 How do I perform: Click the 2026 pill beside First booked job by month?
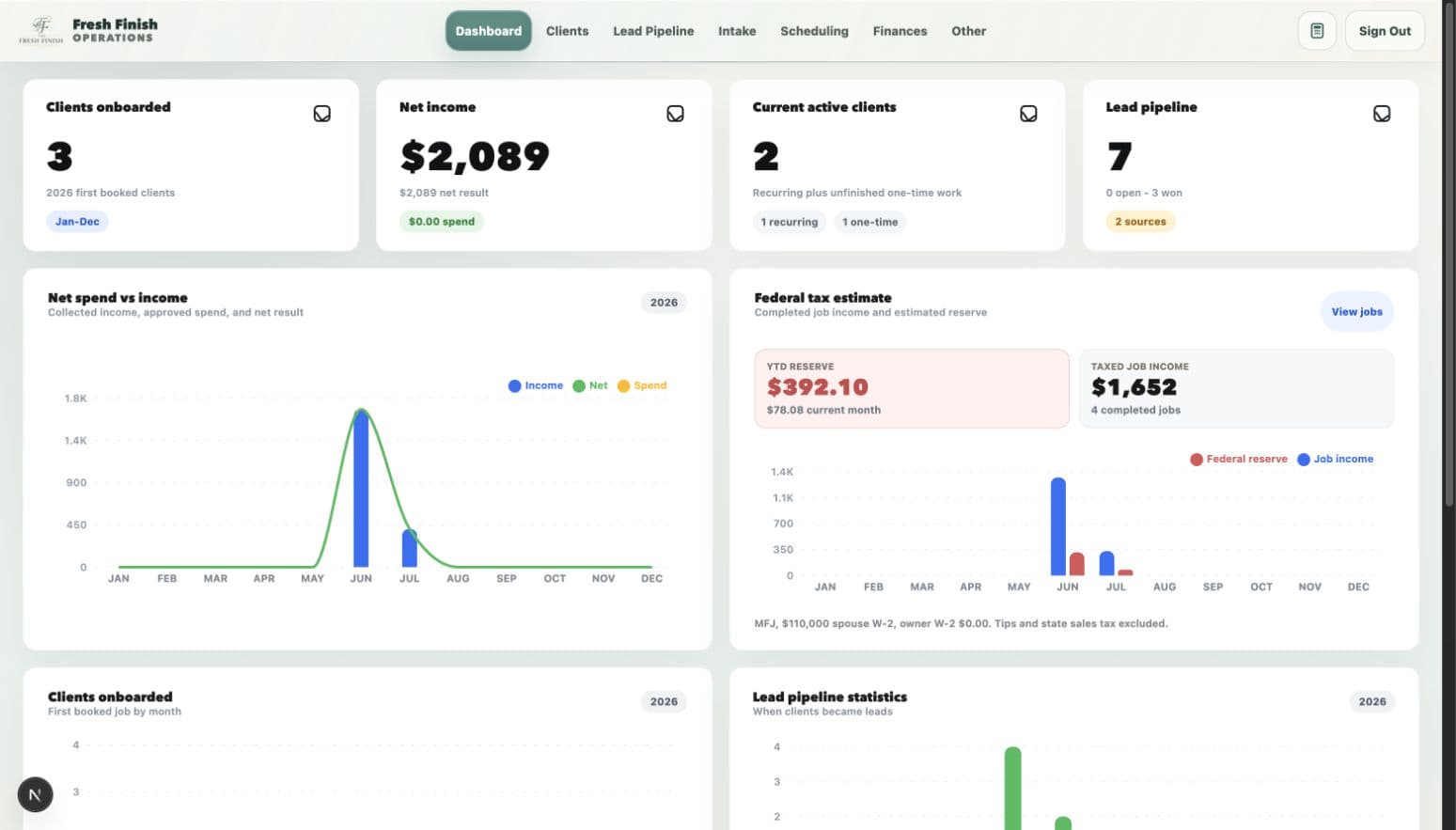pos(664,701)
